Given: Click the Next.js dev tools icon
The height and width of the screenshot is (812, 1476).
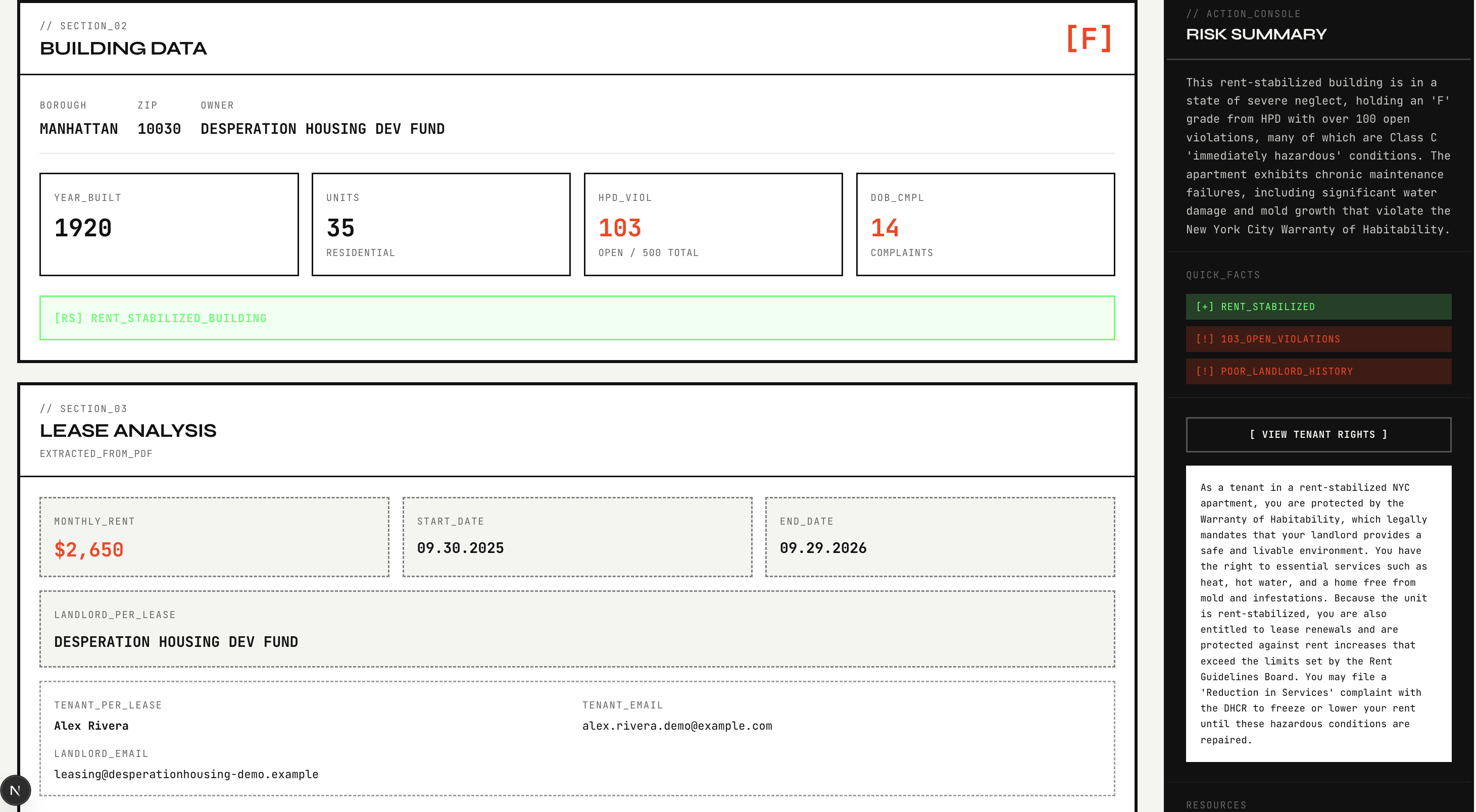Looking at the screenshot, I should (x=16, y=790).
